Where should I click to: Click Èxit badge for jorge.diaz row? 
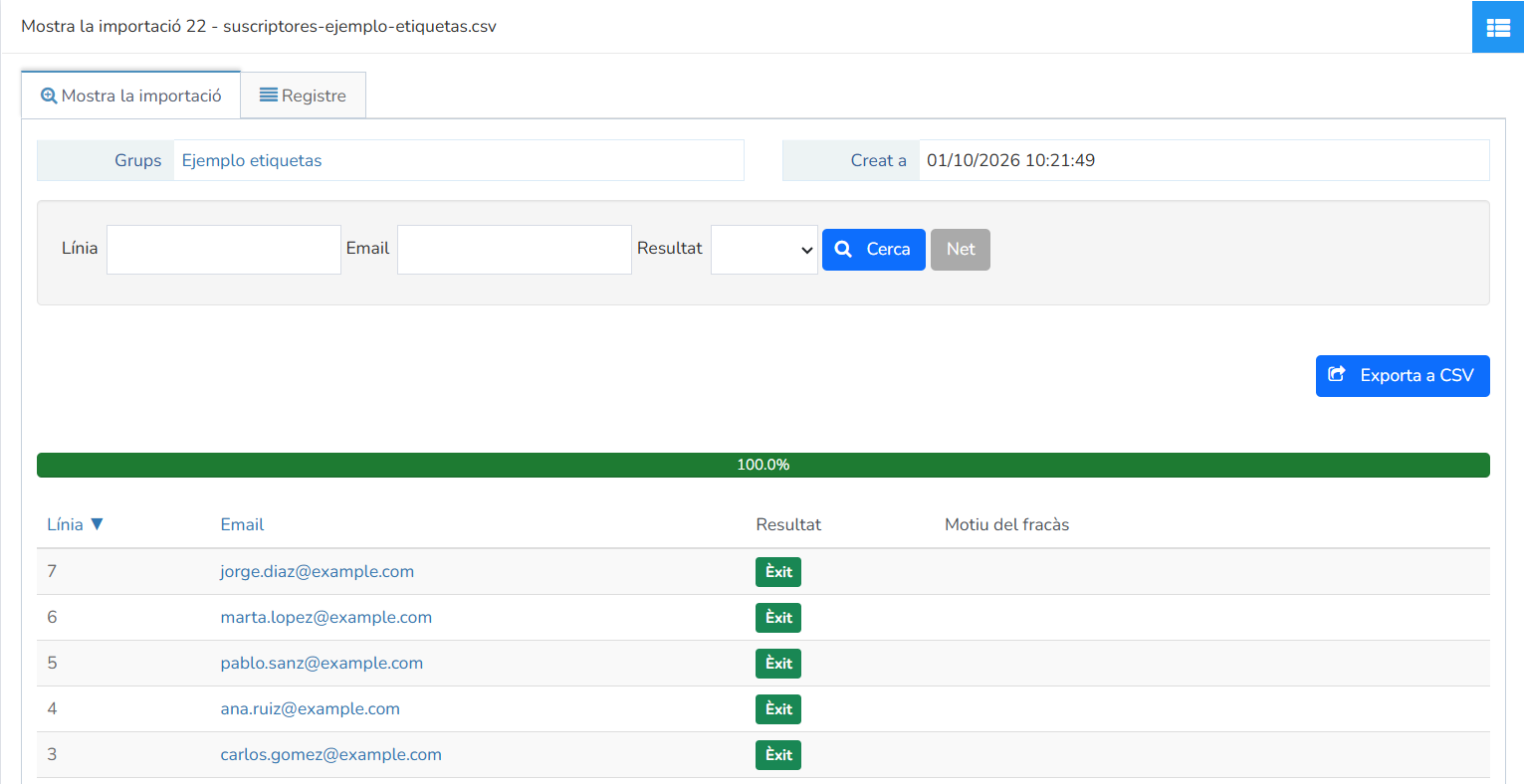coord(778,572)
